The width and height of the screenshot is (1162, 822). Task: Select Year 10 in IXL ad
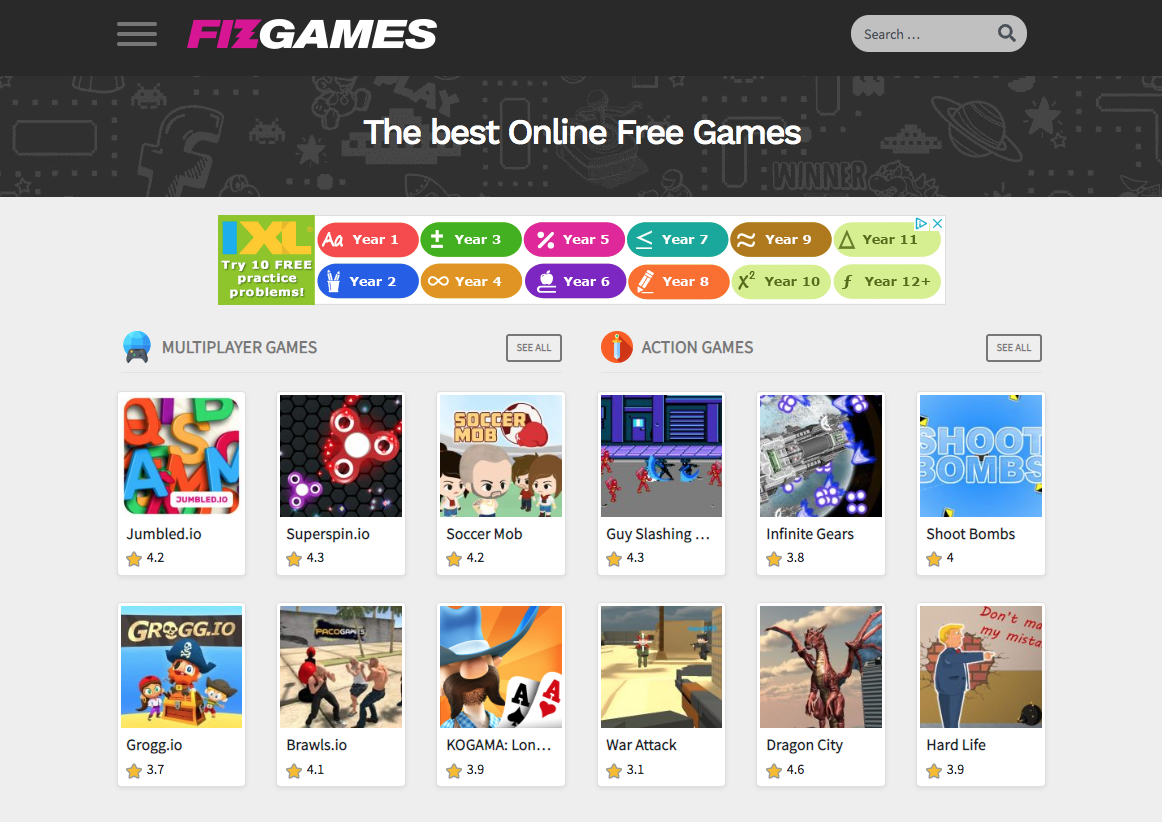click(x=780, y=282)
